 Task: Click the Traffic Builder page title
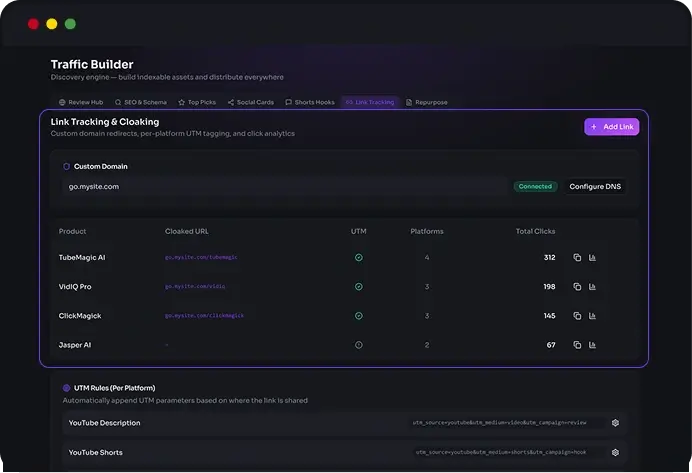point(92,64)
